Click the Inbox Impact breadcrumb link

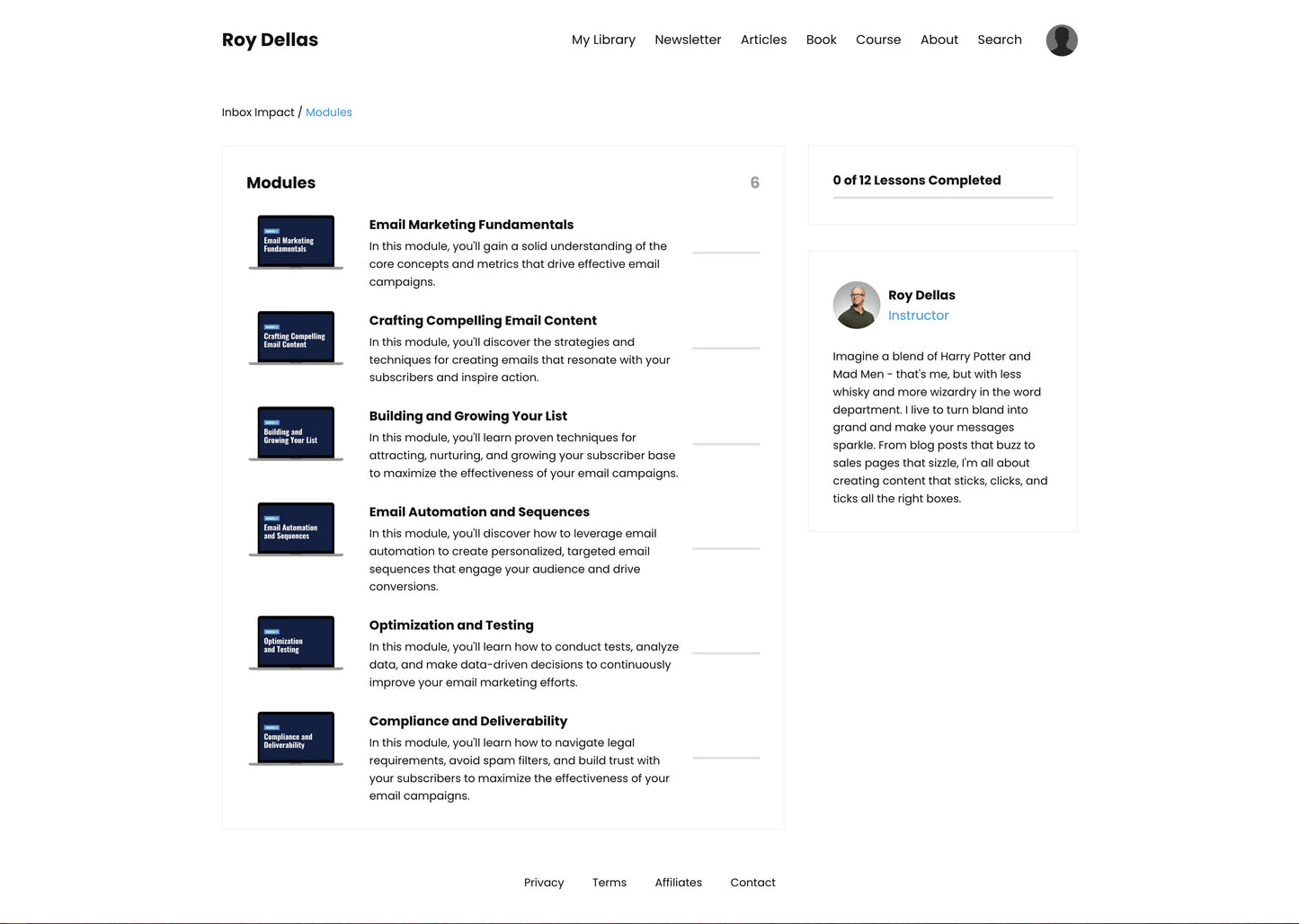pyautogui.click(x=258, y=112)
